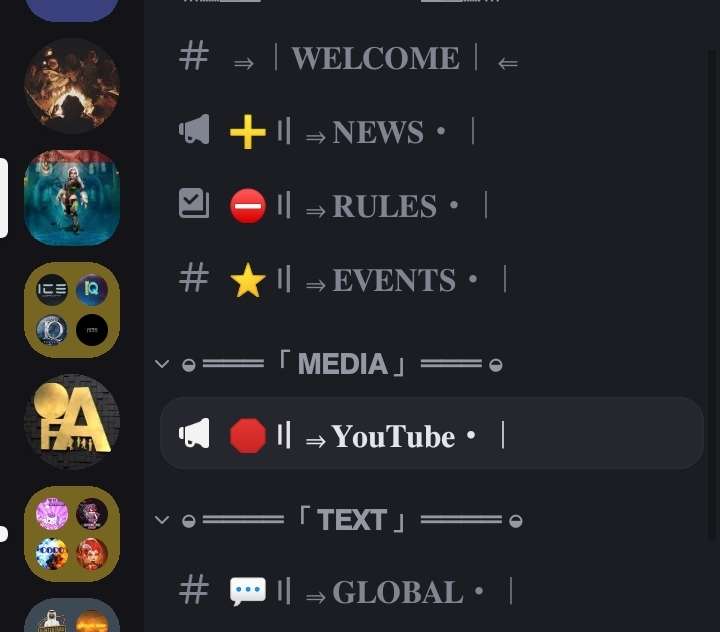
Task: Select the teal game-art server icon
Action: (72, 198)
